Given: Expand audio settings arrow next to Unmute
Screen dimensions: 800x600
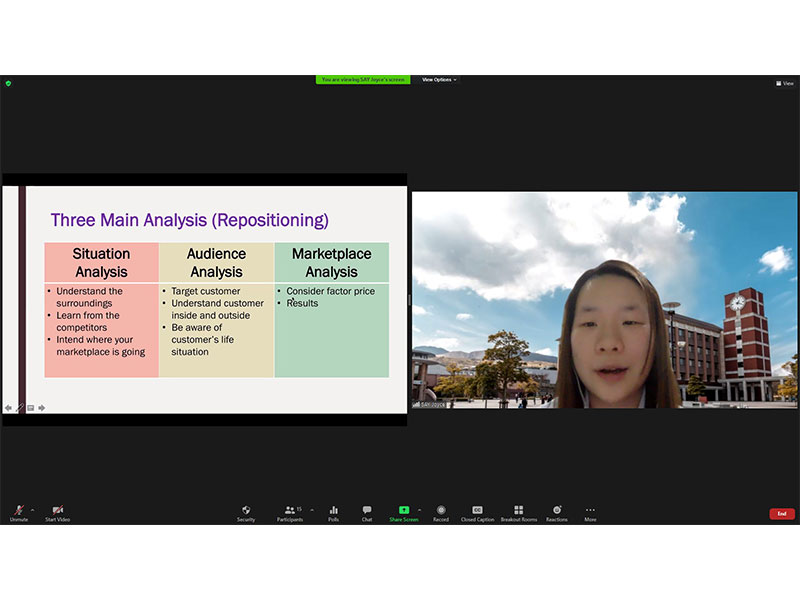Looking at the screenshot, I should tap(32, 509).
